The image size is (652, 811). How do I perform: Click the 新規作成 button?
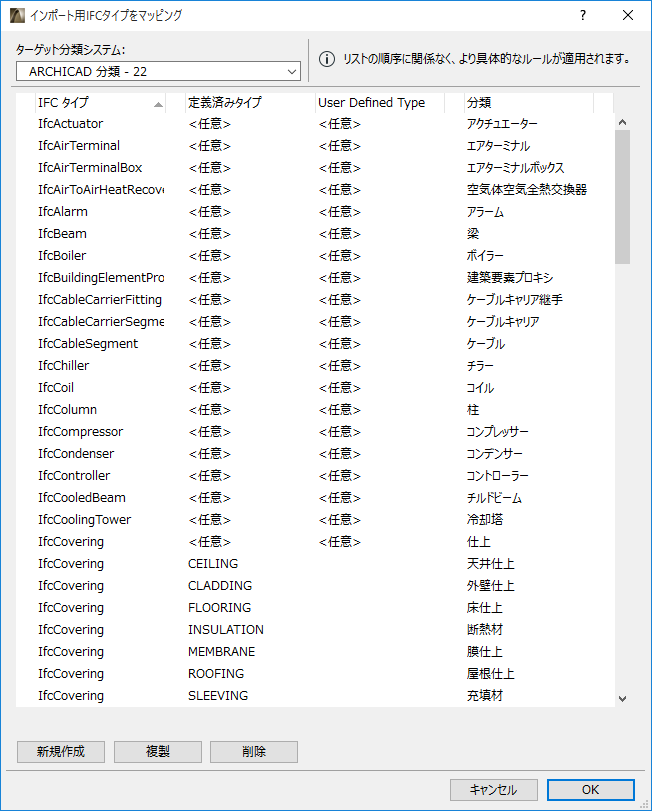pyautogui.click(x=61, y=752)
